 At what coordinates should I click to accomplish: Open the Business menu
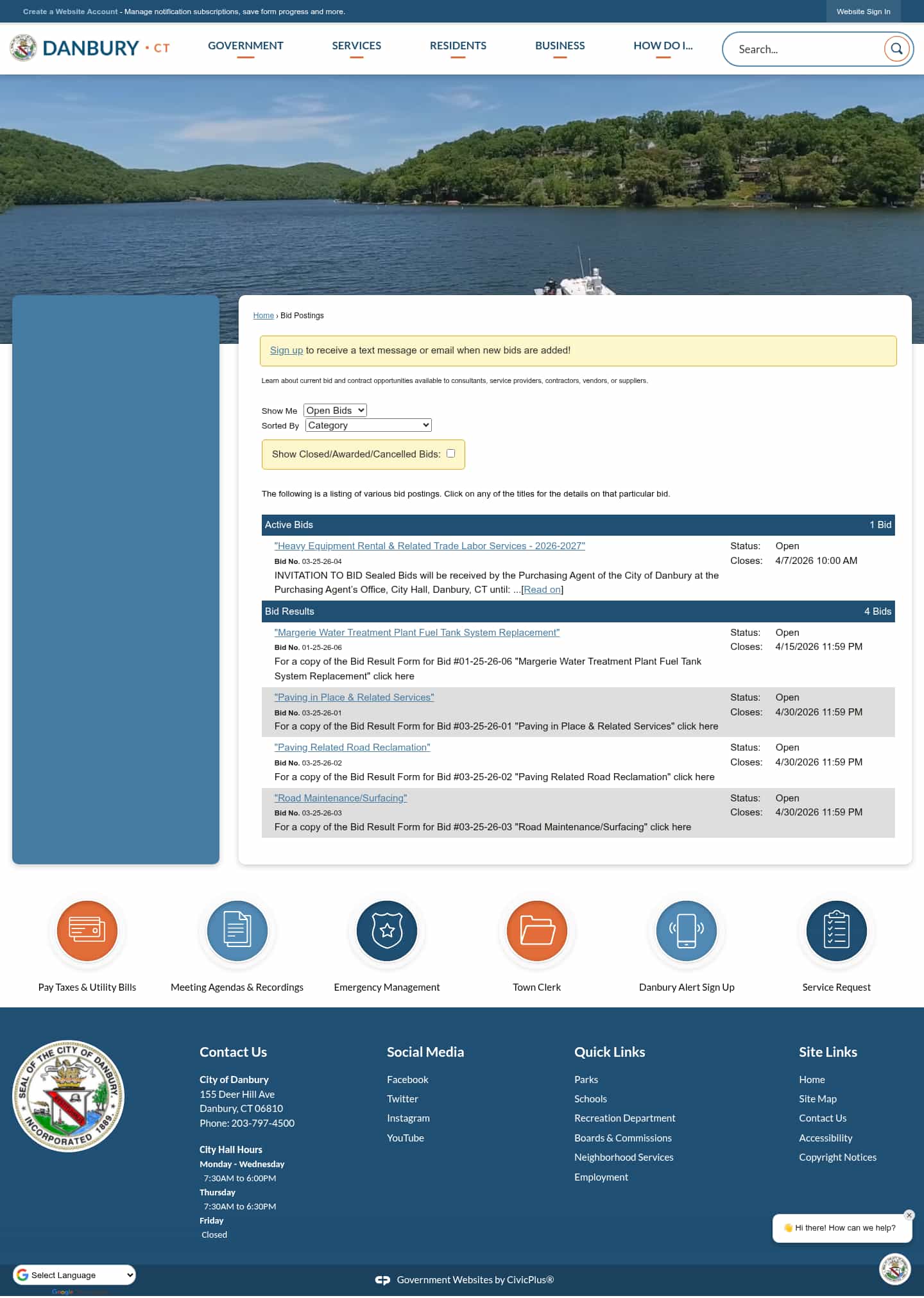click(x=560, y=46)
